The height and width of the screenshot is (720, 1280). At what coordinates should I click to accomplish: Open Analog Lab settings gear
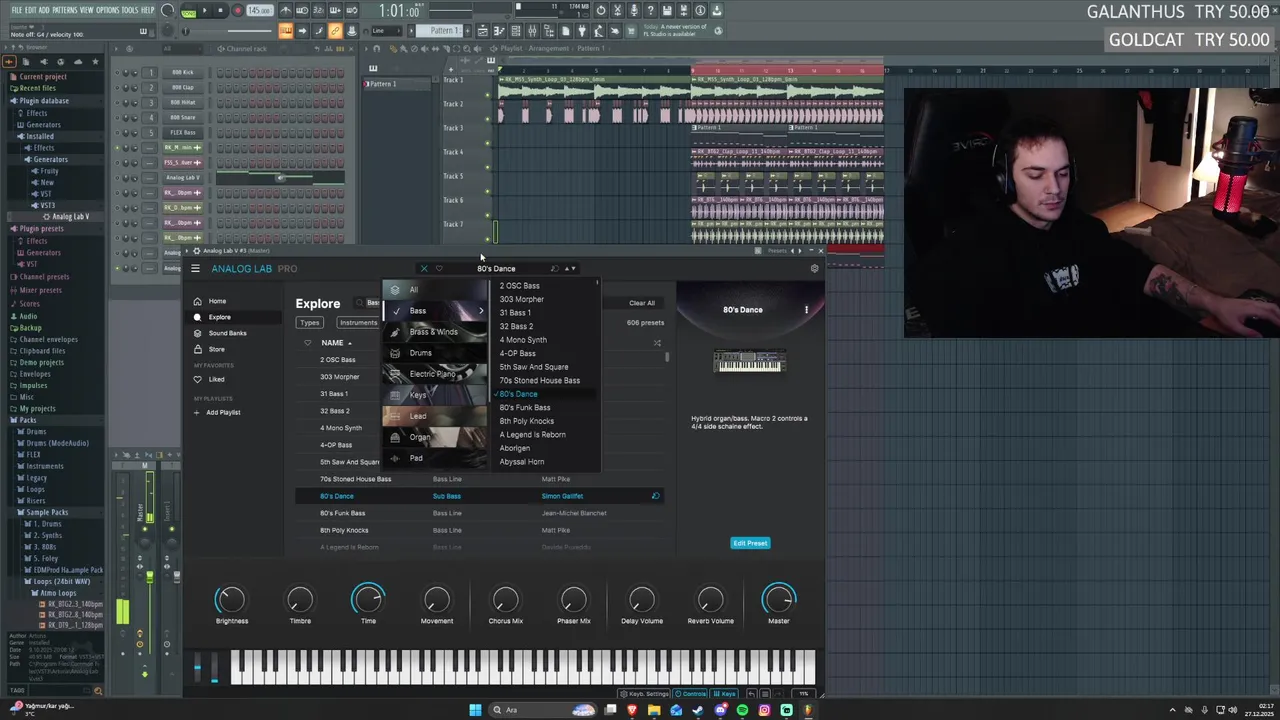click(814, 268)
